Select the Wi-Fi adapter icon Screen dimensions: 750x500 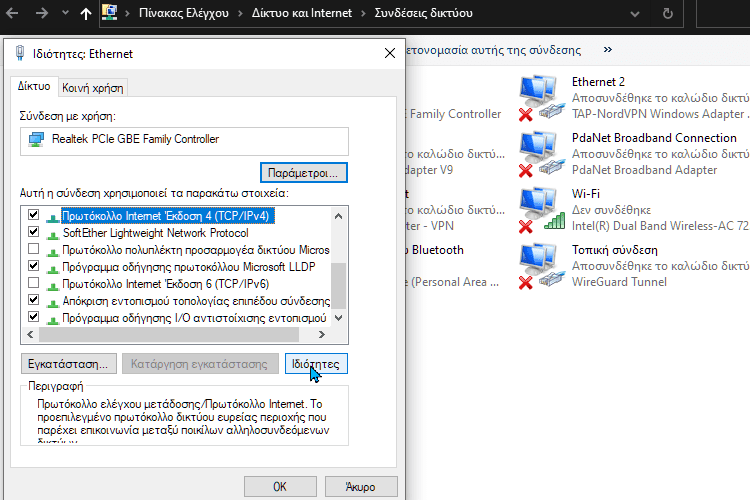[x=541, y=210]
